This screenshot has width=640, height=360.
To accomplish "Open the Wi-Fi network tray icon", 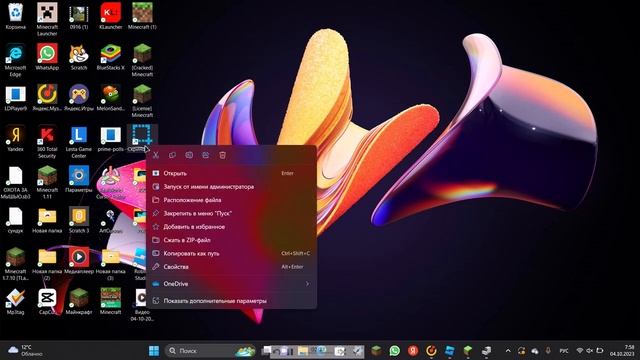I will pos(579,351).
